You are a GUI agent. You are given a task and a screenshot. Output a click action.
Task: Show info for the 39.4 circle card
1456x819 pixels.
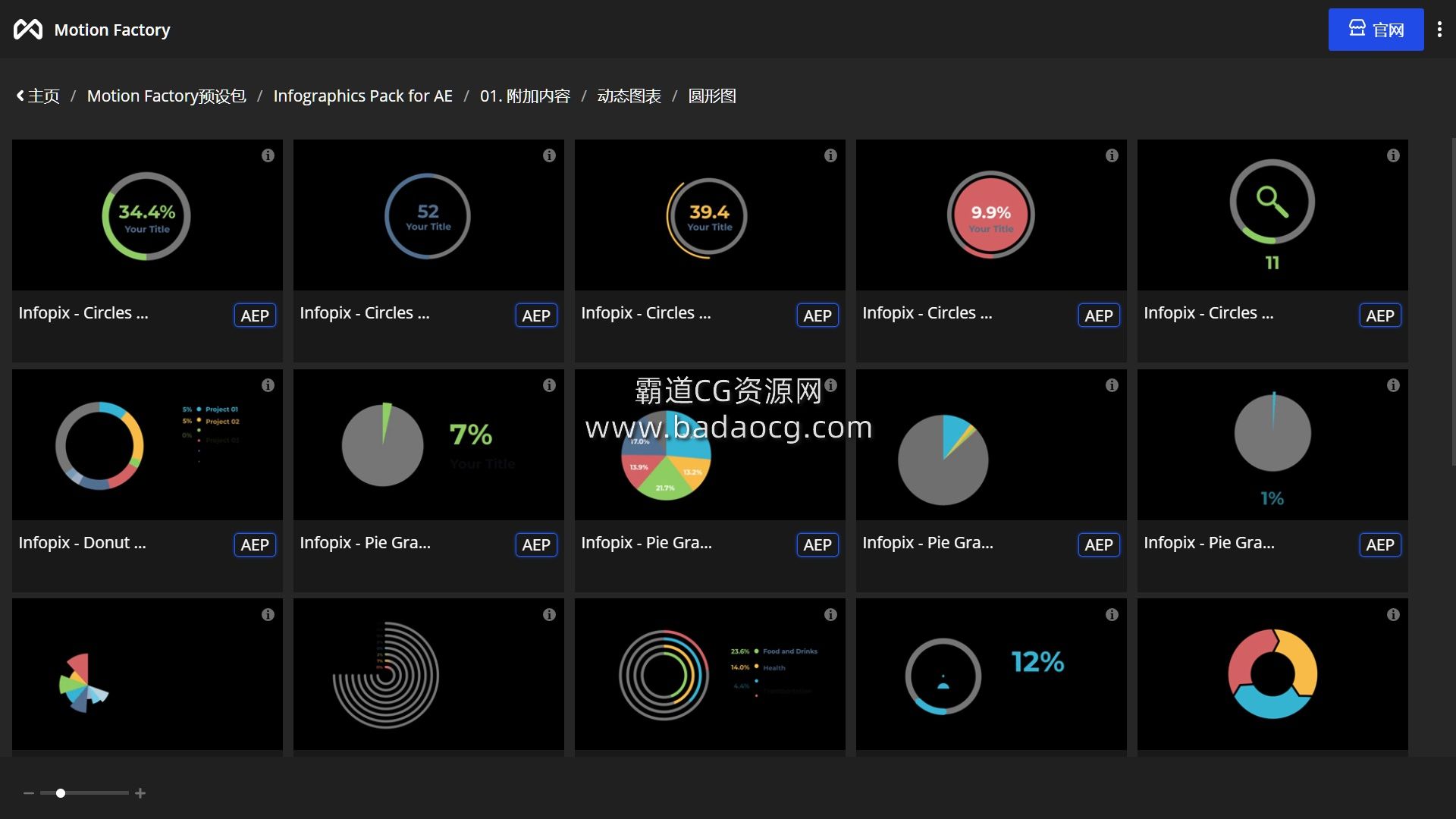[x=830, y=155]
